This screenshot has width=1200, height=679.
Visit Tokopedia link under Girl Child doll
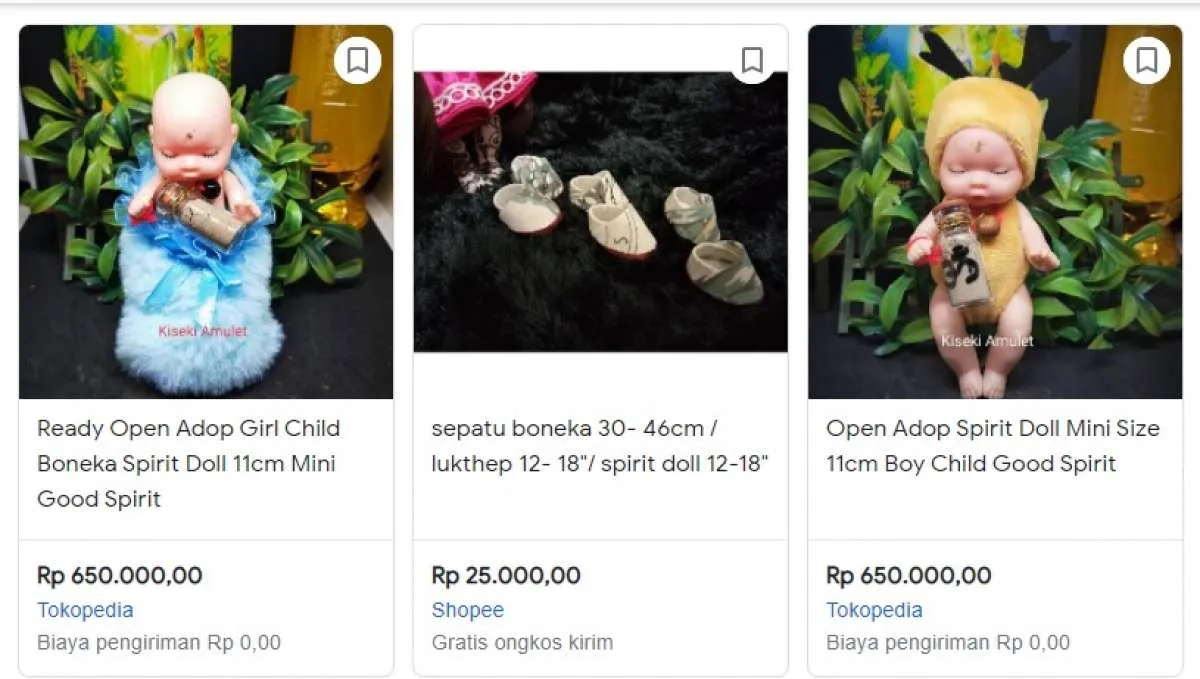pyautogui.click(x=85, y=610)
